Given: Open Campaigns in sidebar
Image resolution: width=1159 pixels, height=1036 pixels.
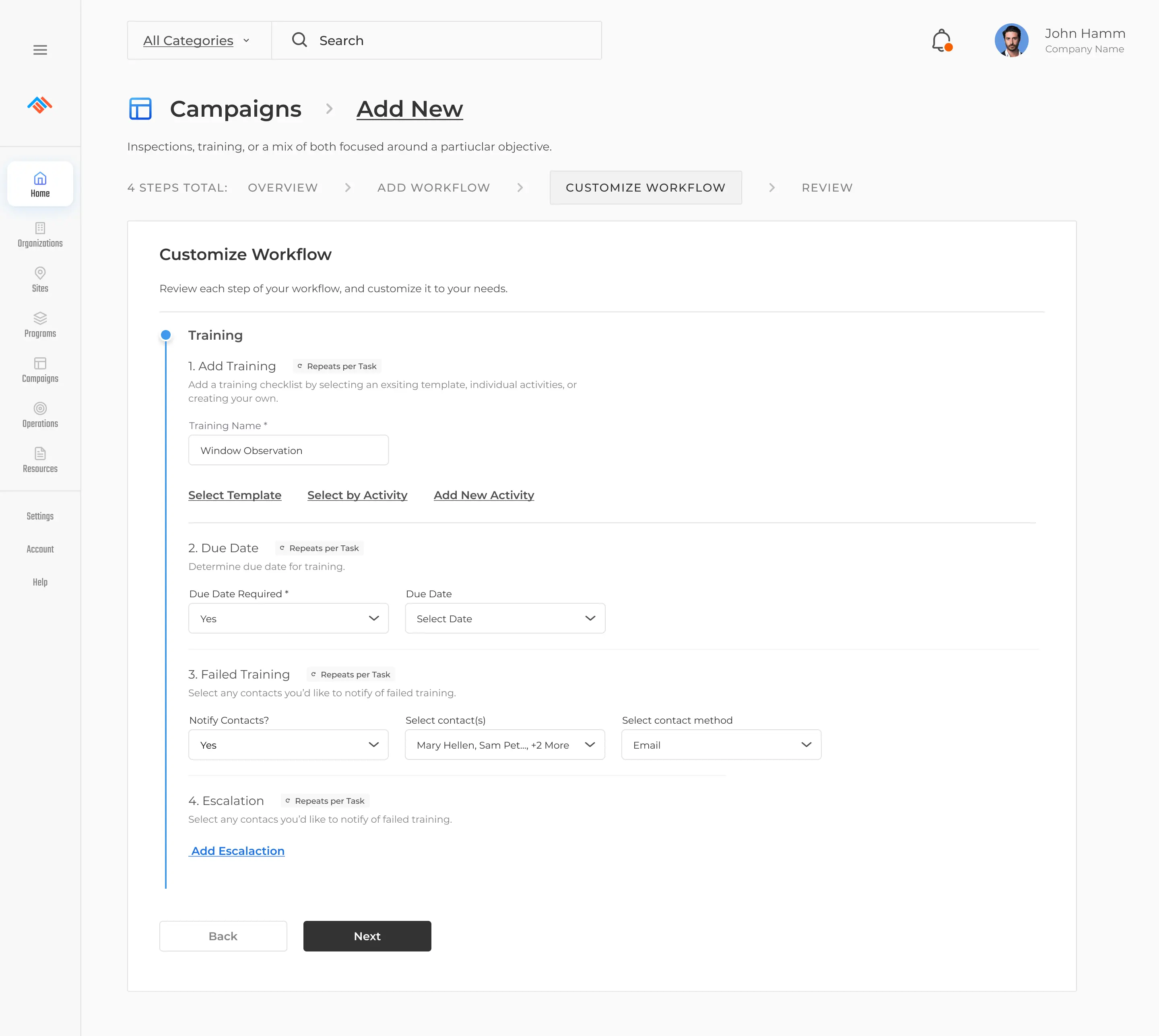Looking at the screenshot, I should 40,370.
